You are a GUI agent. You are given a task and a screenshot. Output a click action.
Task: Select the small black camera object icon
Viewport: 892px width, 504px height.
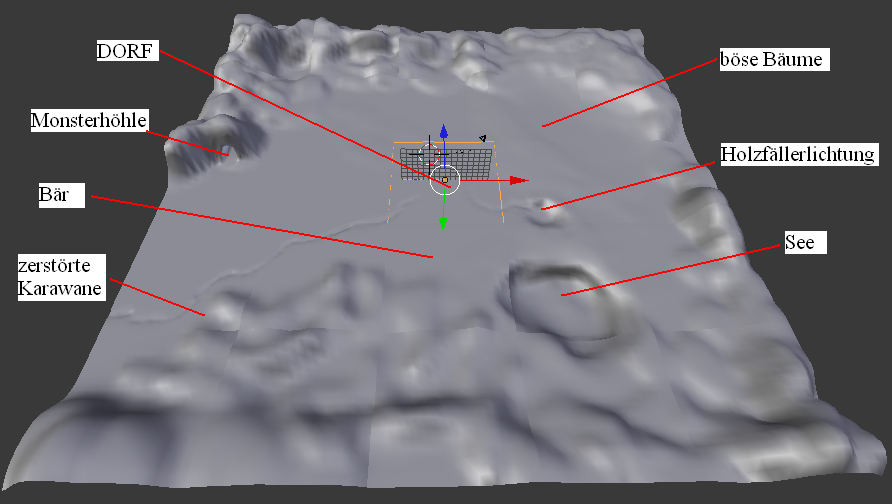click(482, 138)
